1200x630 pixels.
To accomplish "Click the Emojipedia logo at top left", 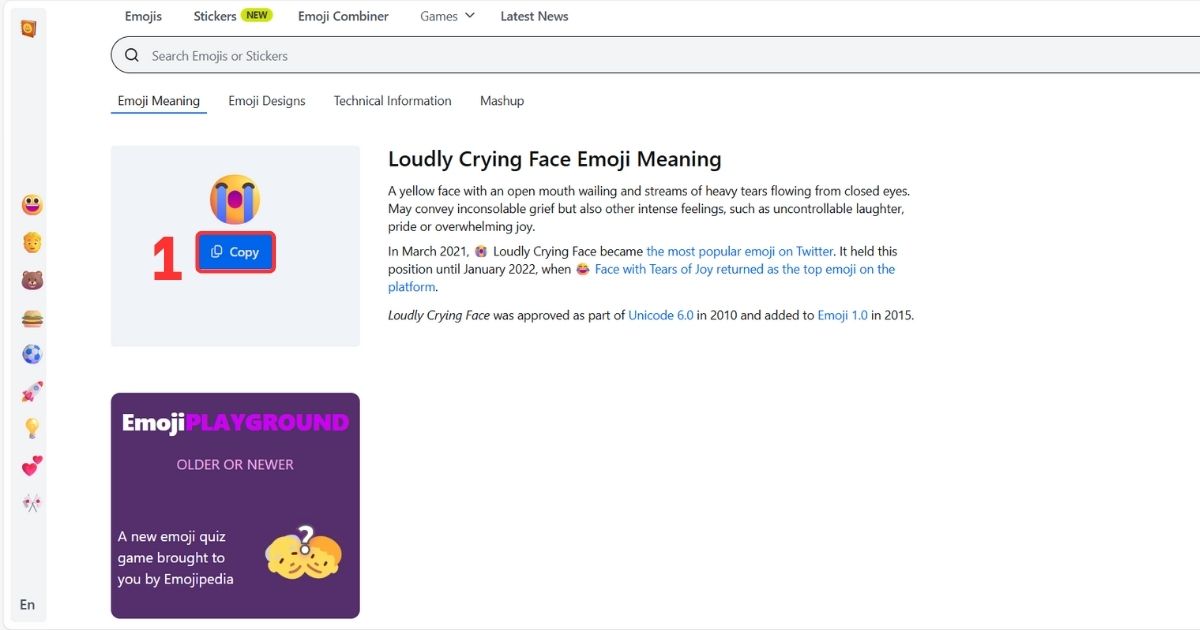I will (27, 29).
